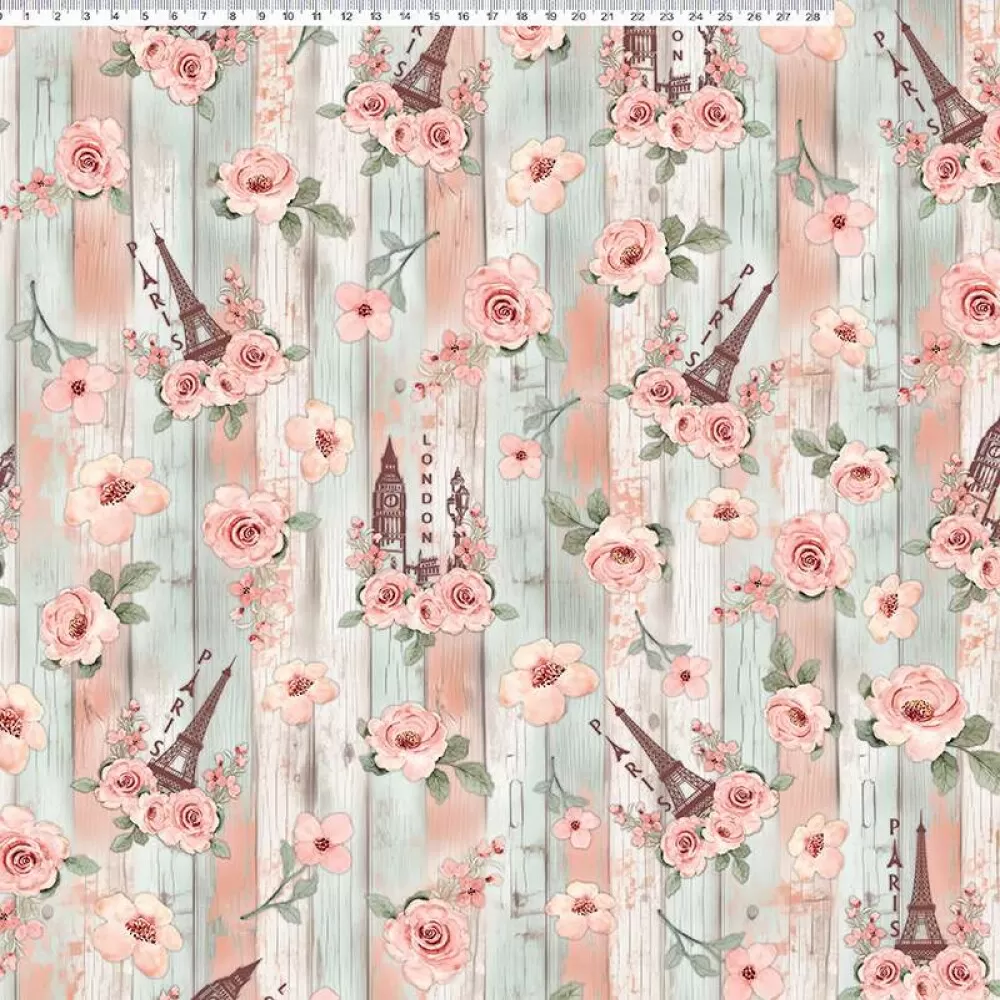Screen dimensions: 1000x1000
Task: Click the ruler mark labeled 16
Action: tap(463, 17)
